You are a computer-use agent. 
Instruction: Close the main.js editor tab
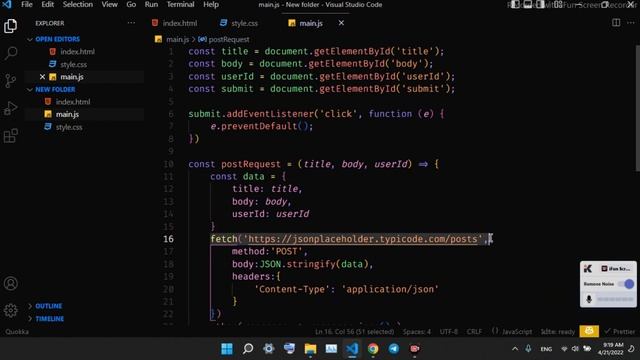click(x=341, y=23)
